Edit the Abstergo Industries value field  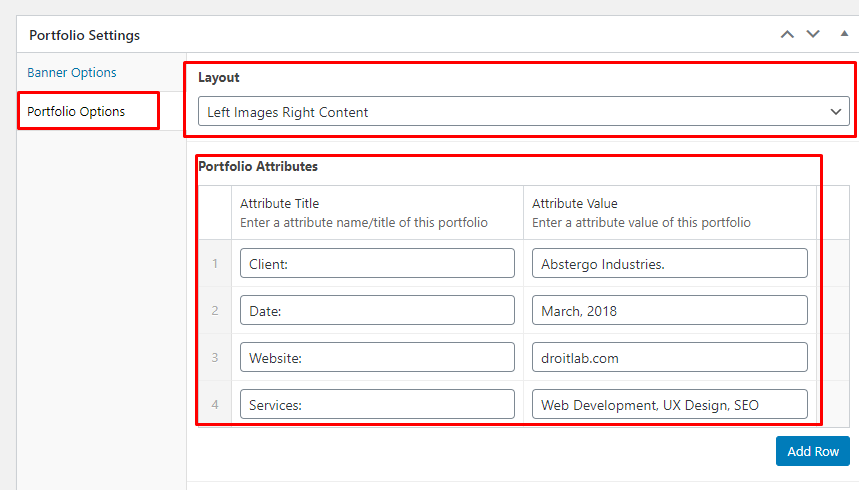tap(669, 264)
